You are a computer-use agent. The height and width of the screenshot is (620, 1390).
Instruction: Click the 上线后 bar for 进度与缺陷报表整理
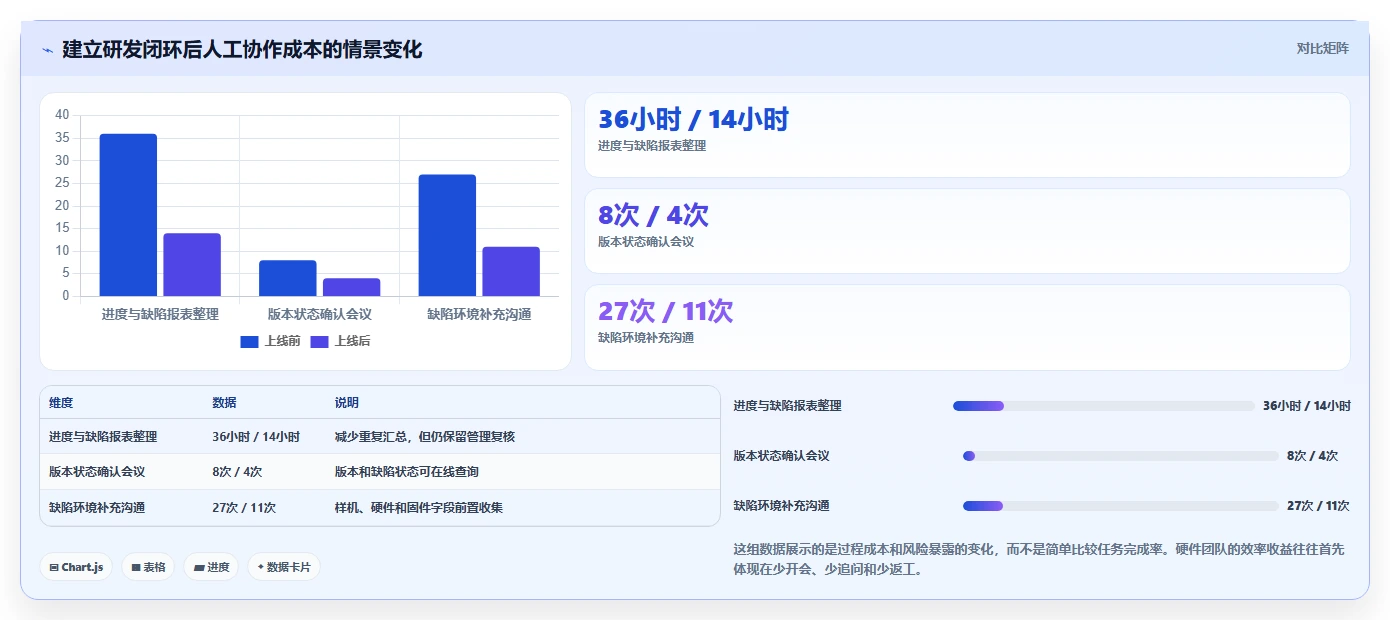pyautogui.click(x=192, y=265)
